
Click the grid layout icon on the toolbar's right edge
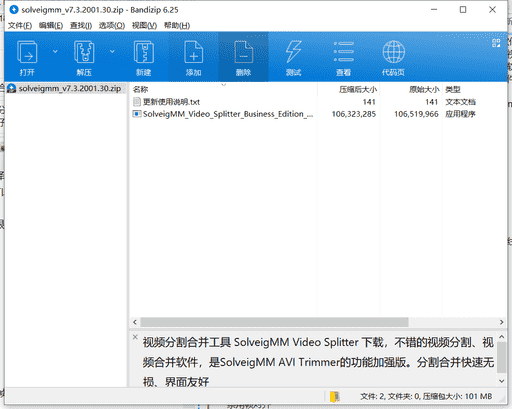[x=496, y=43]
